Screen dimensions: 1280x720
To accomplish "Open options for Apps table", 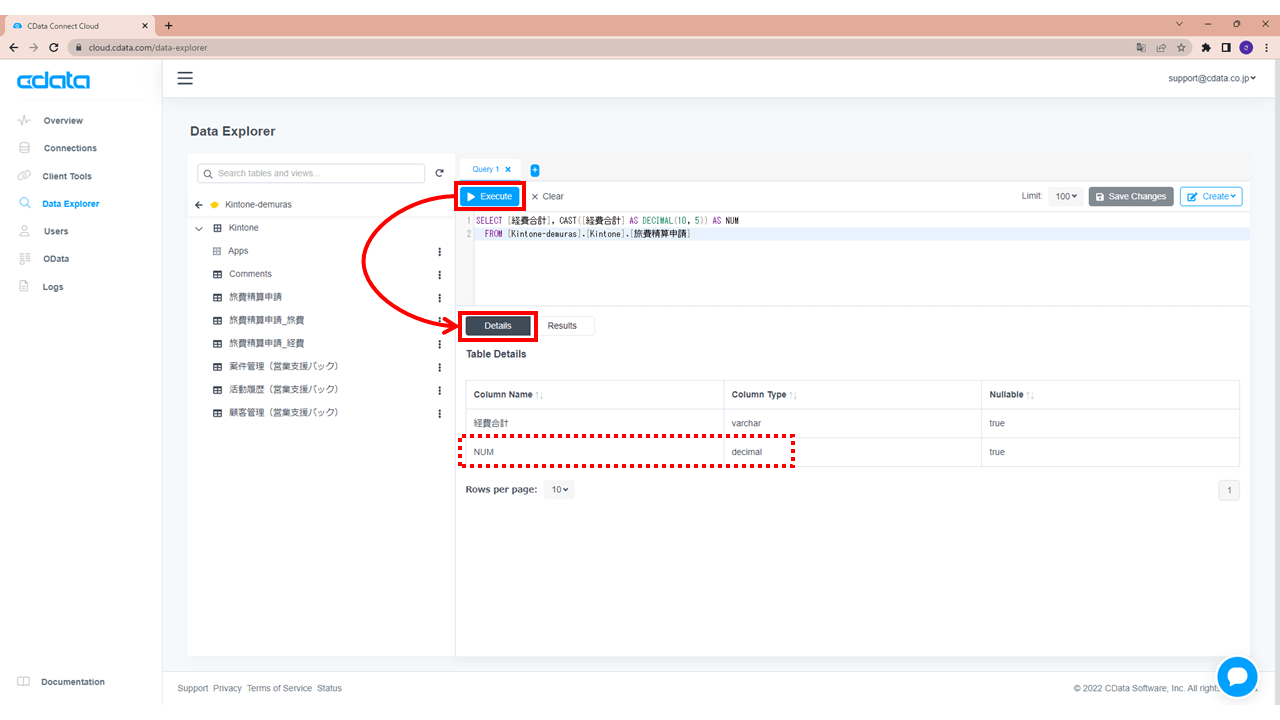I will [x=439, y=251].
